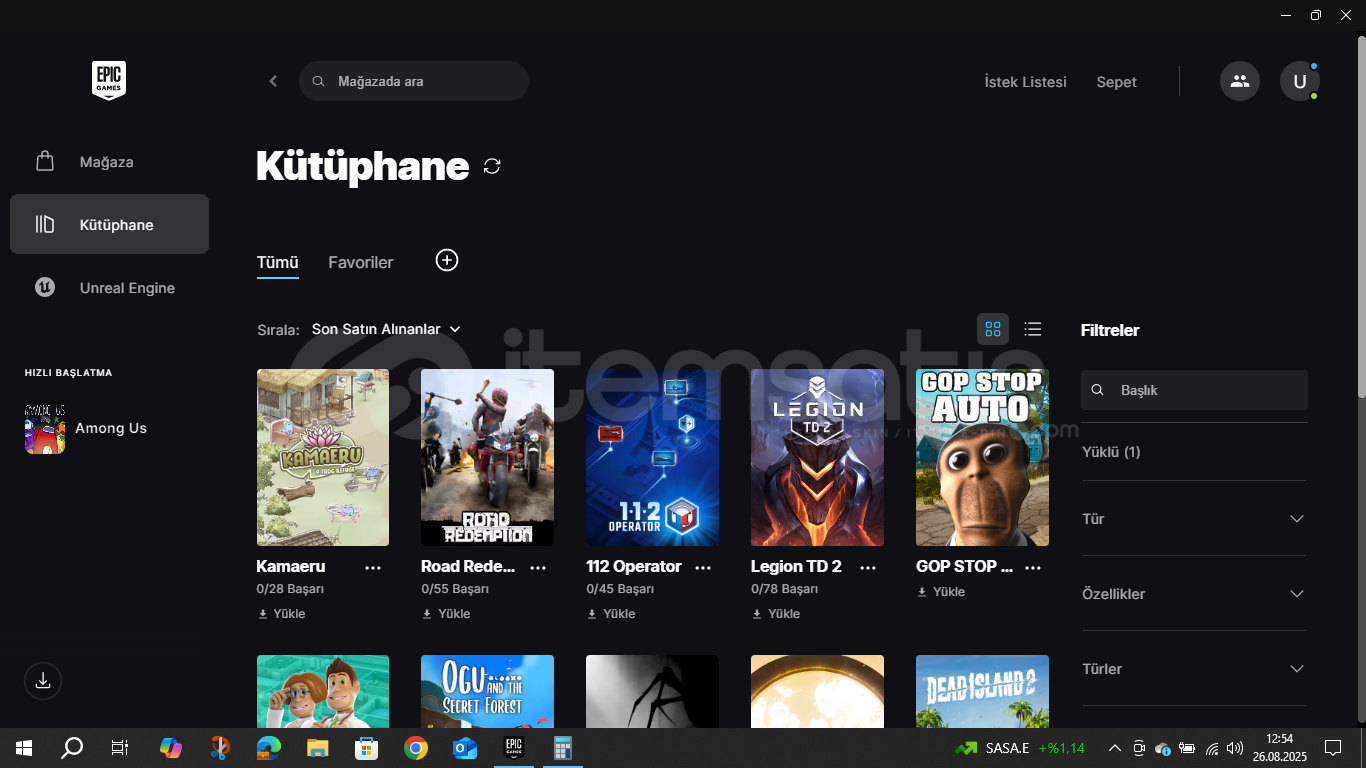Open Calculator from the taskbar
The image size is (1366, 768).
(x=563, y=747)
